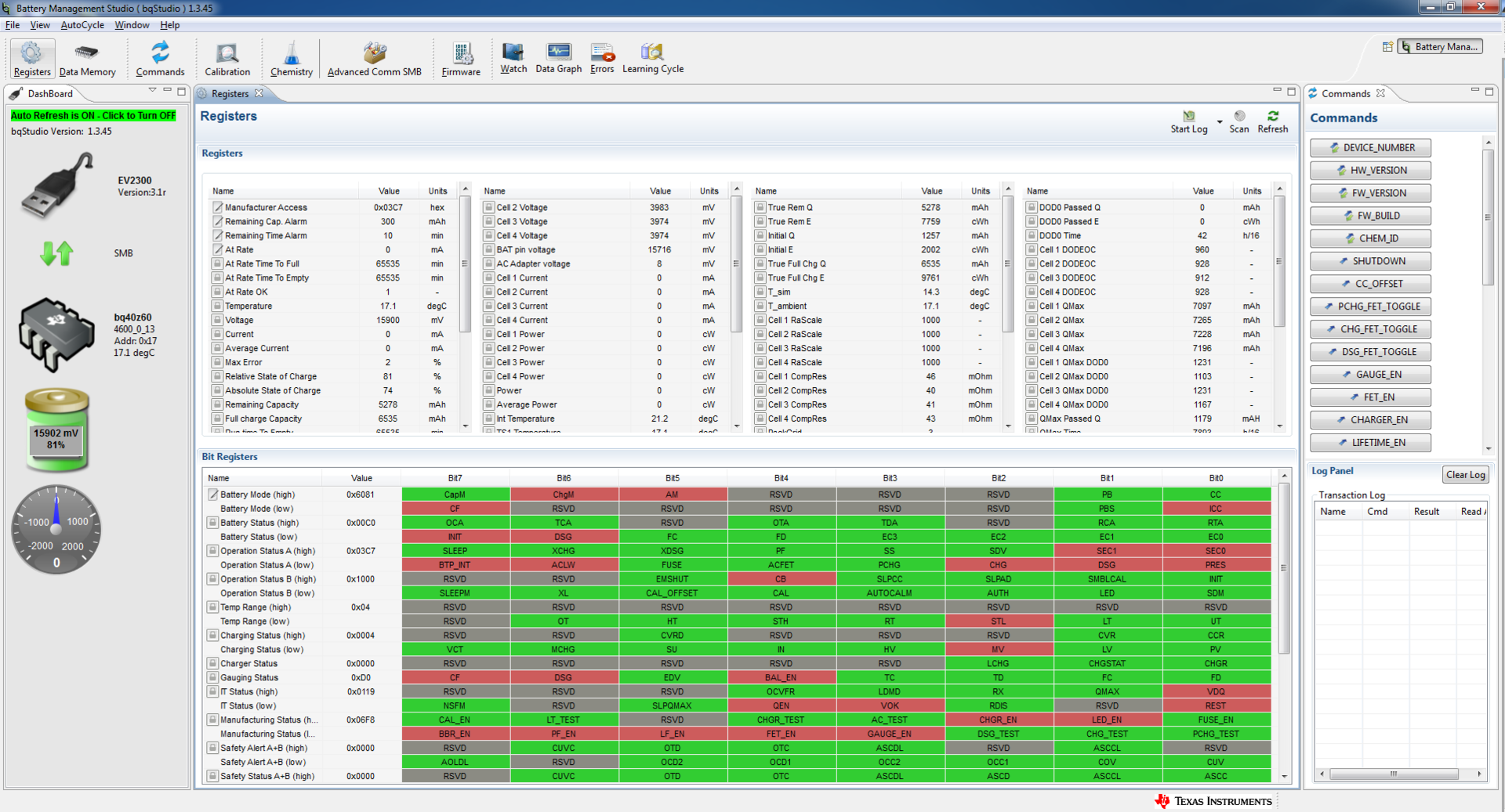Open the DashBoard view menu arrow
The image size is (1505, 812).
point(152,91)
